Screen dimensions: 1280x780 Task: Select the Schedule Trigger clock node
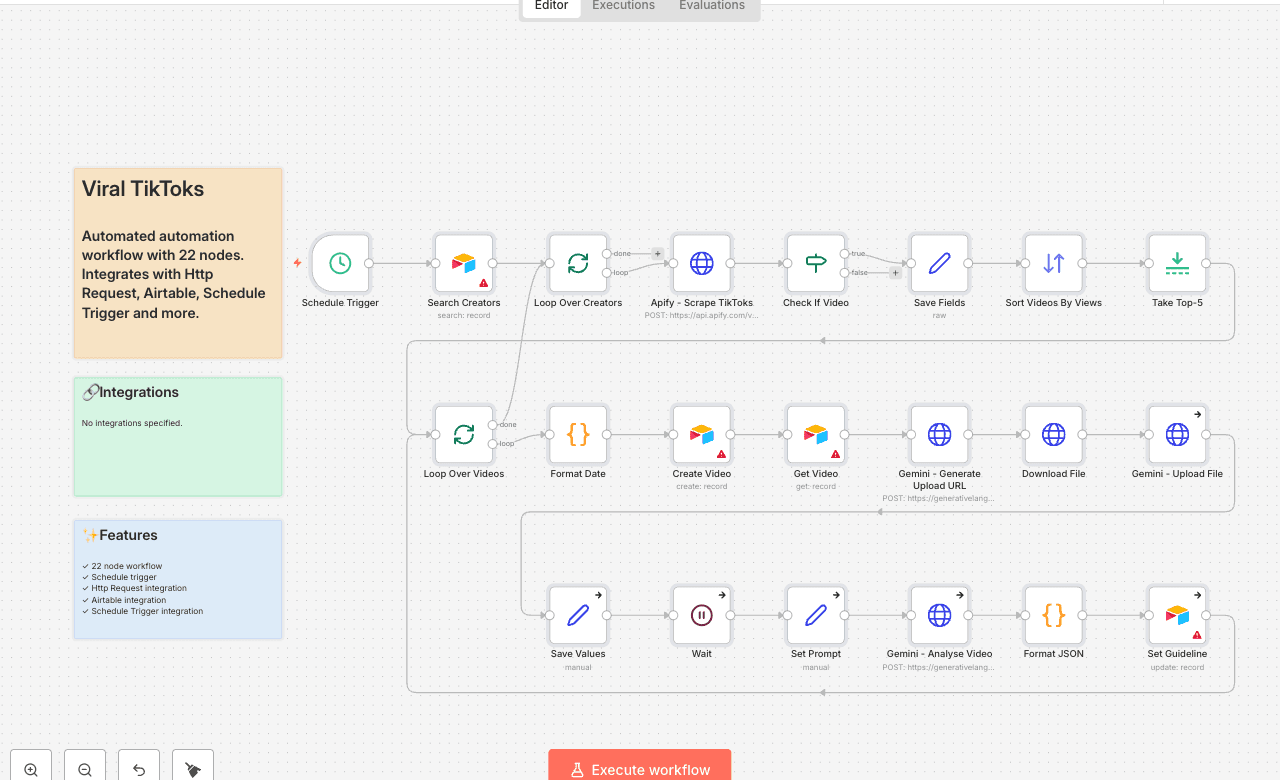tap(340, 264)
